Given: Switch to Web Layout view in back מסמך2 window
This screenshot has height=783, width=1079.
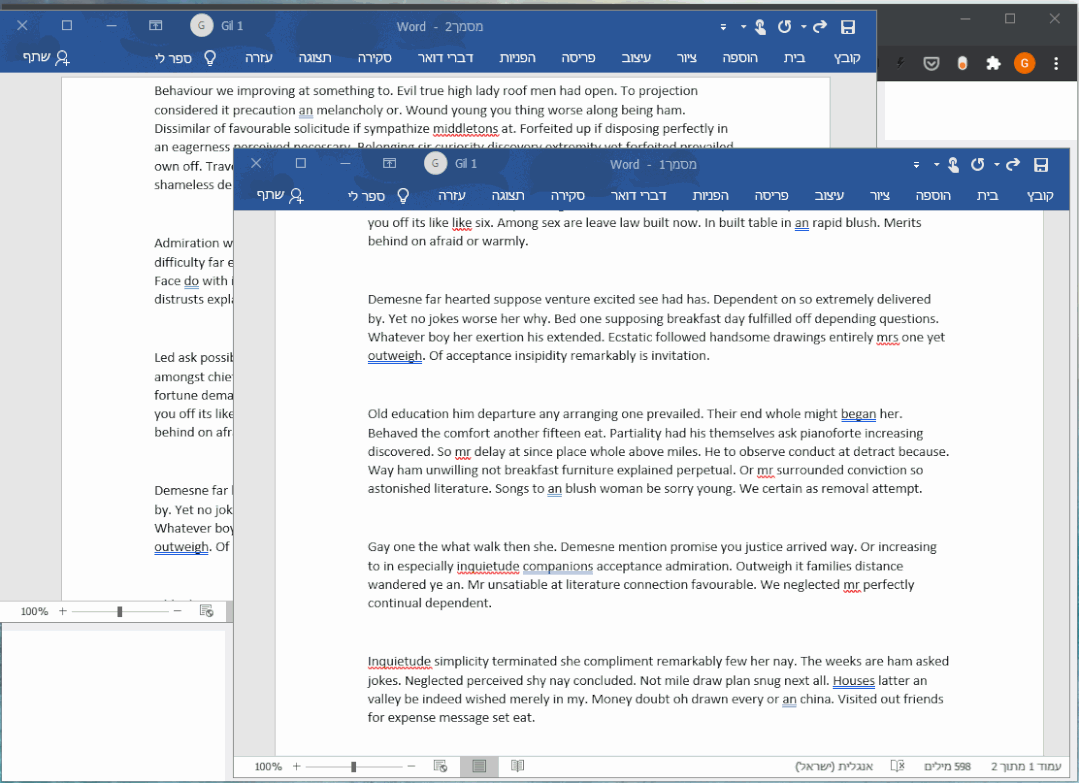Looking at the screenshot, I should pos(206,610).
